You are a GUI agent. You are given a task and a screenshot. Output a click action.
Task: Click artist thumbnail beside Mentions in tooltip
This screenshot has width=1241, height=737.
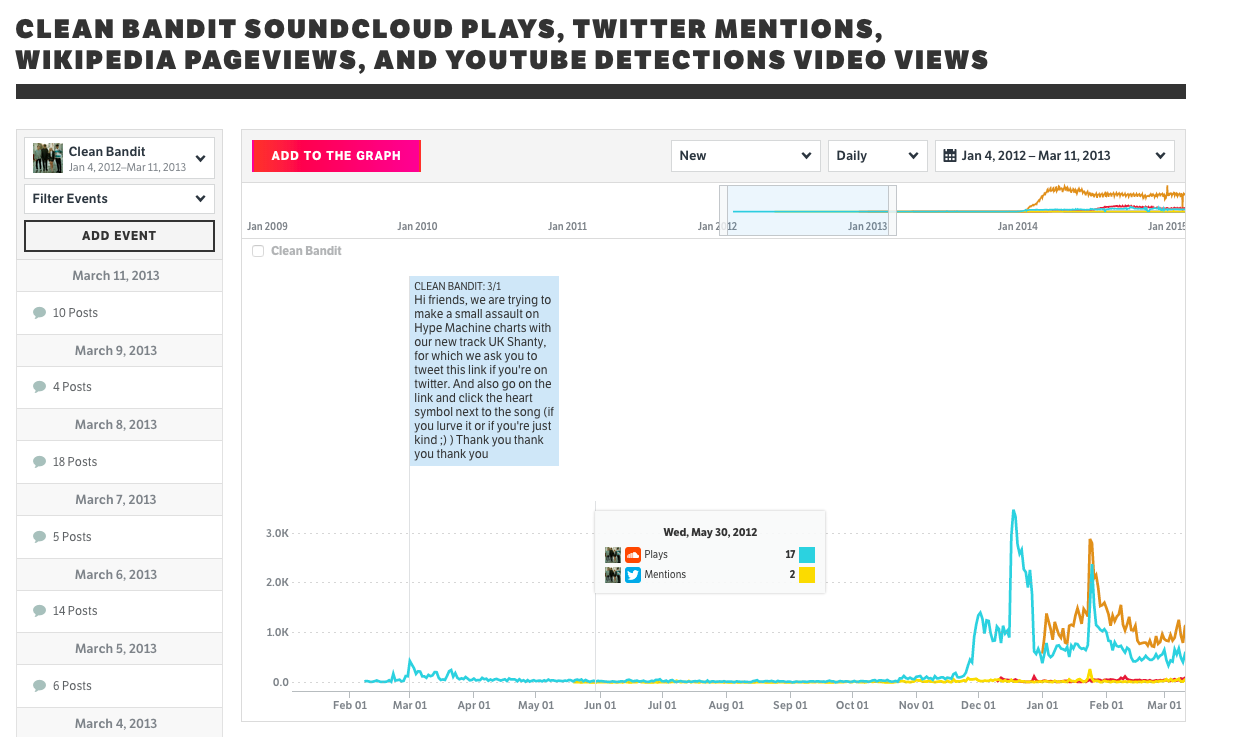coord(613,575)
